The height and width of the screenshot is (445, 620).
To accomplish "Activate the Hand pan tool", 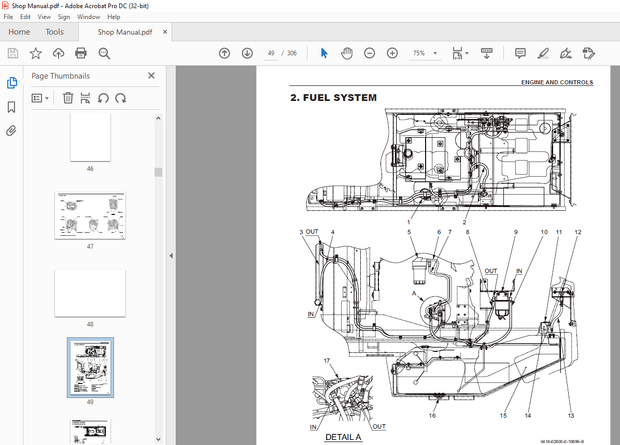I will [x=347, y=53].
